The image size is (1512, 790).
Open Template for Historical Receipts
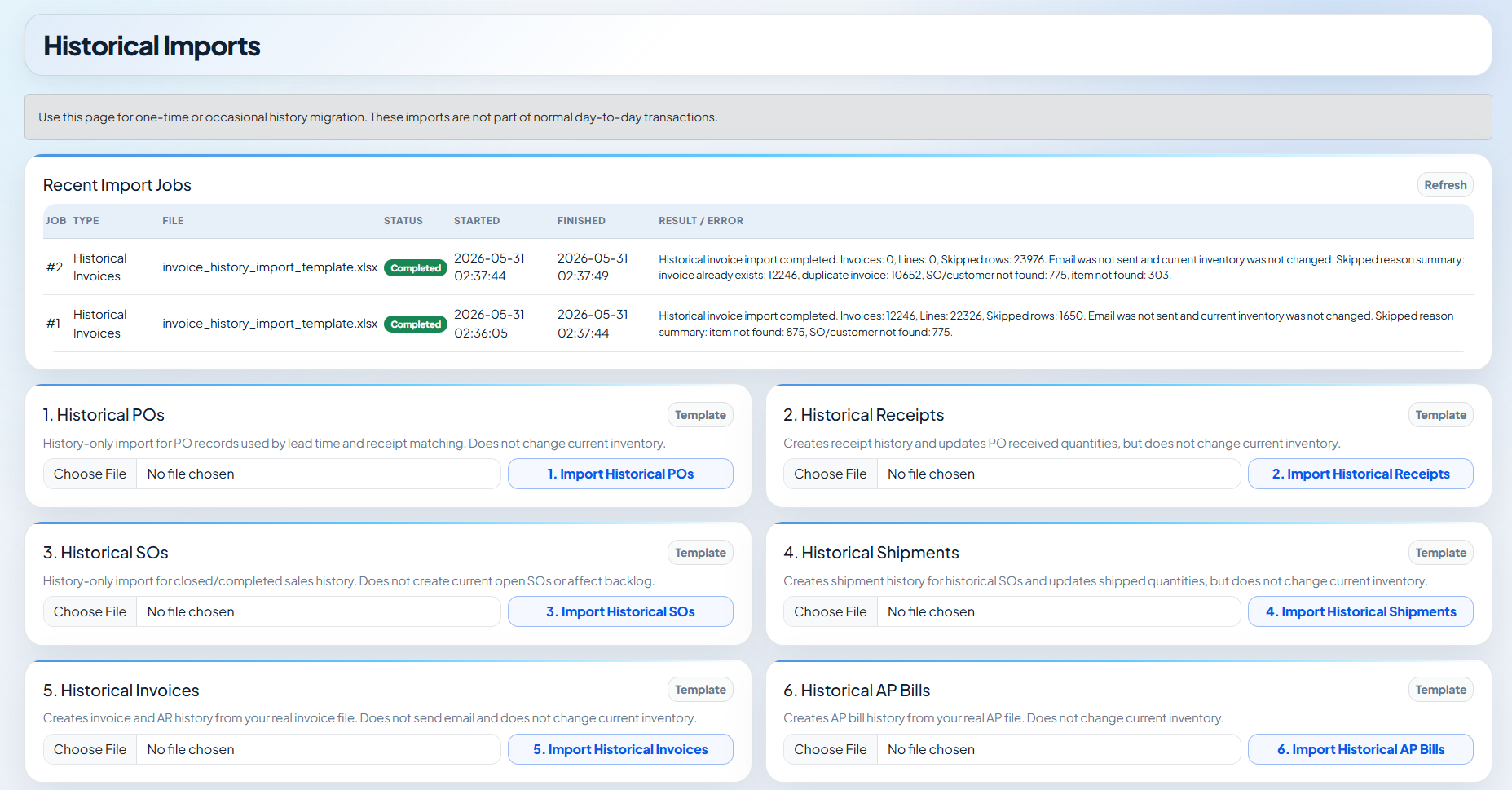[1440, 415]
